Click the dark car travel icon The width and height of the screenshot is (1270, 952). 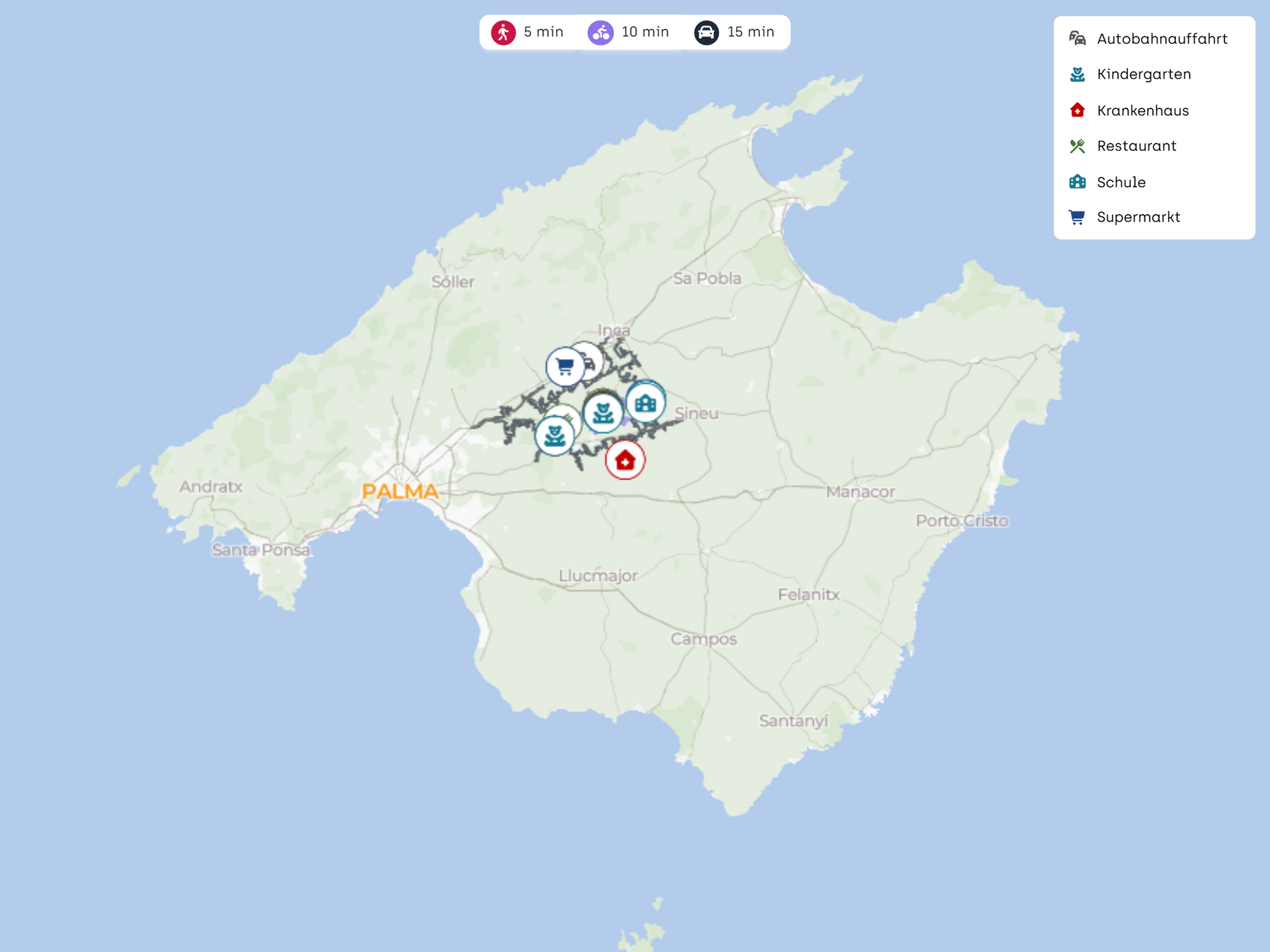click(706, 32)
